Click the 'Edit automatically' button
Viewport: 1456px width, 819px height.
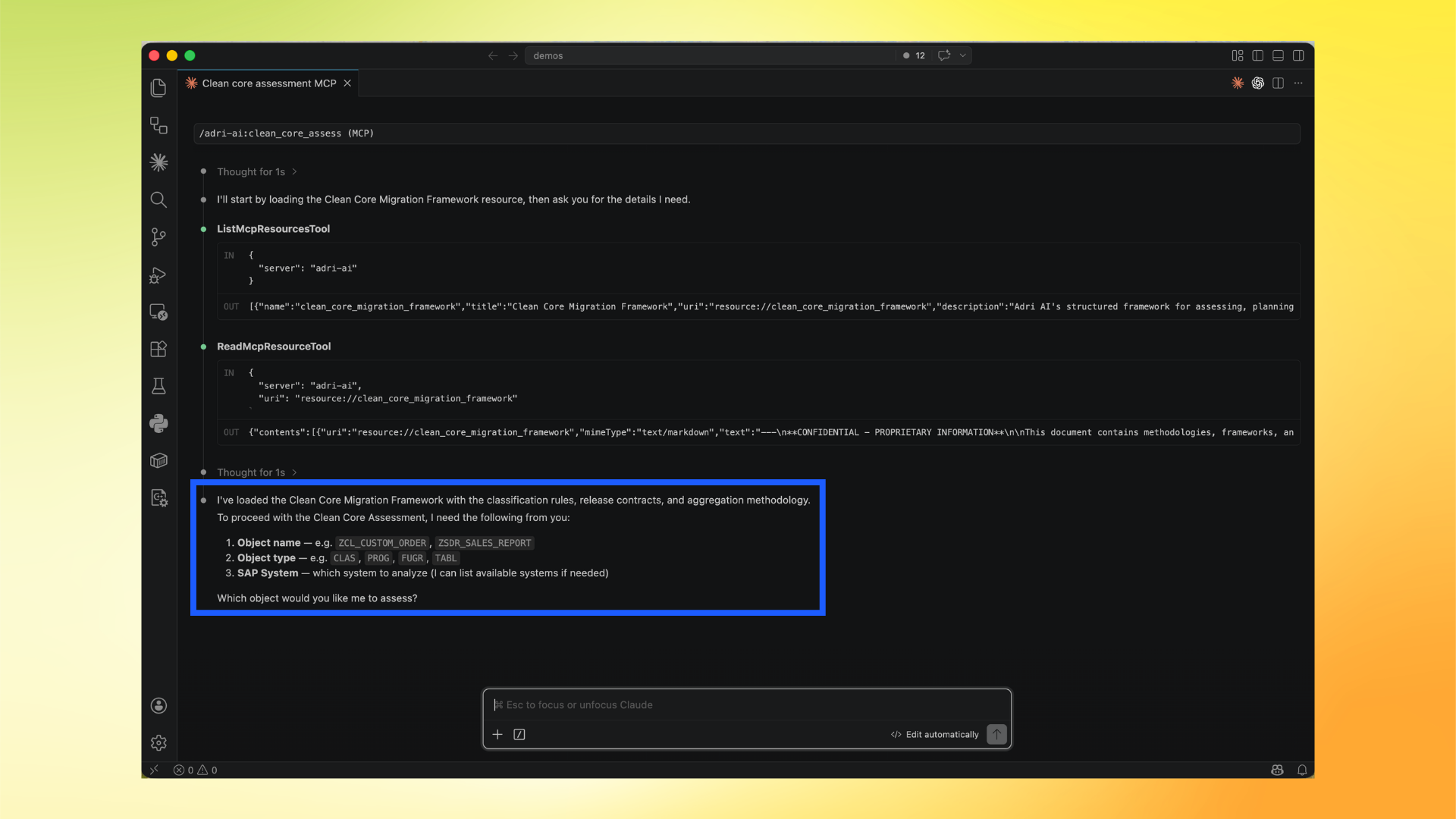point(934,734)
